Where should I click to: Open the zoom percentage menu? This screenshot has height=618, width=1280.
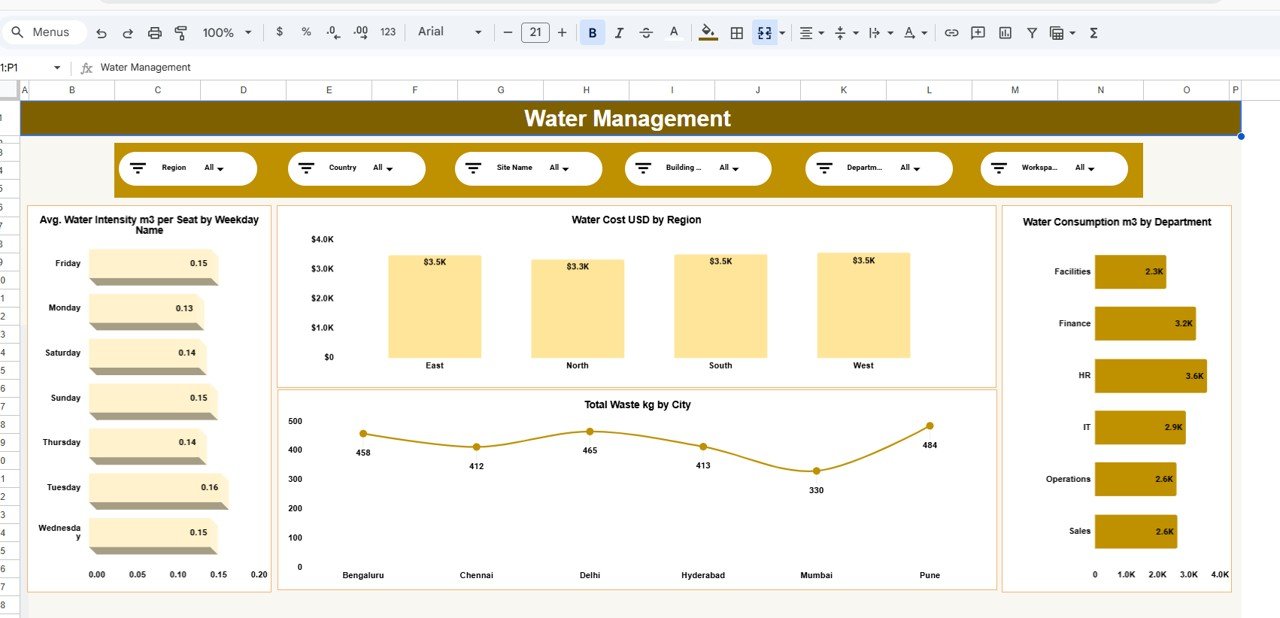[x=222, y=32]
